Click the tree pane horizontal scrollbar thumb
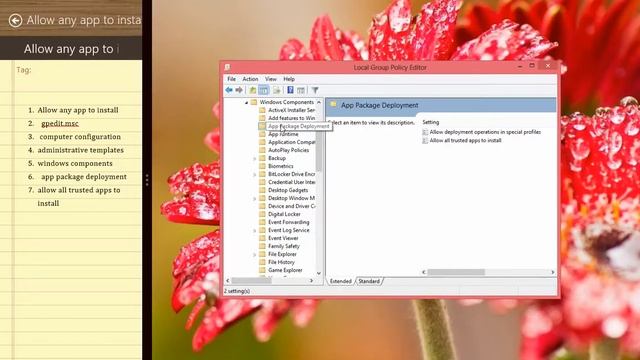The height and width of the screenshot is (360, 640). click(251, 281)
